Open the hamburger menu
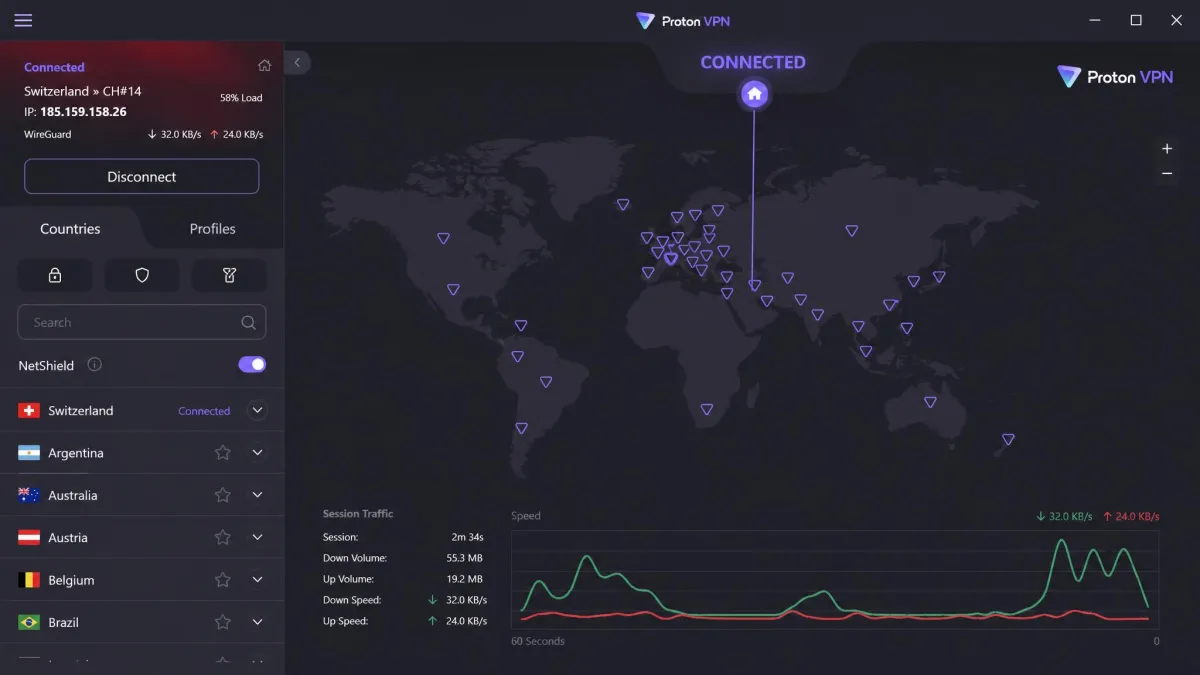The height and width of the screenshot is (675, 1200). click(23, 21)
